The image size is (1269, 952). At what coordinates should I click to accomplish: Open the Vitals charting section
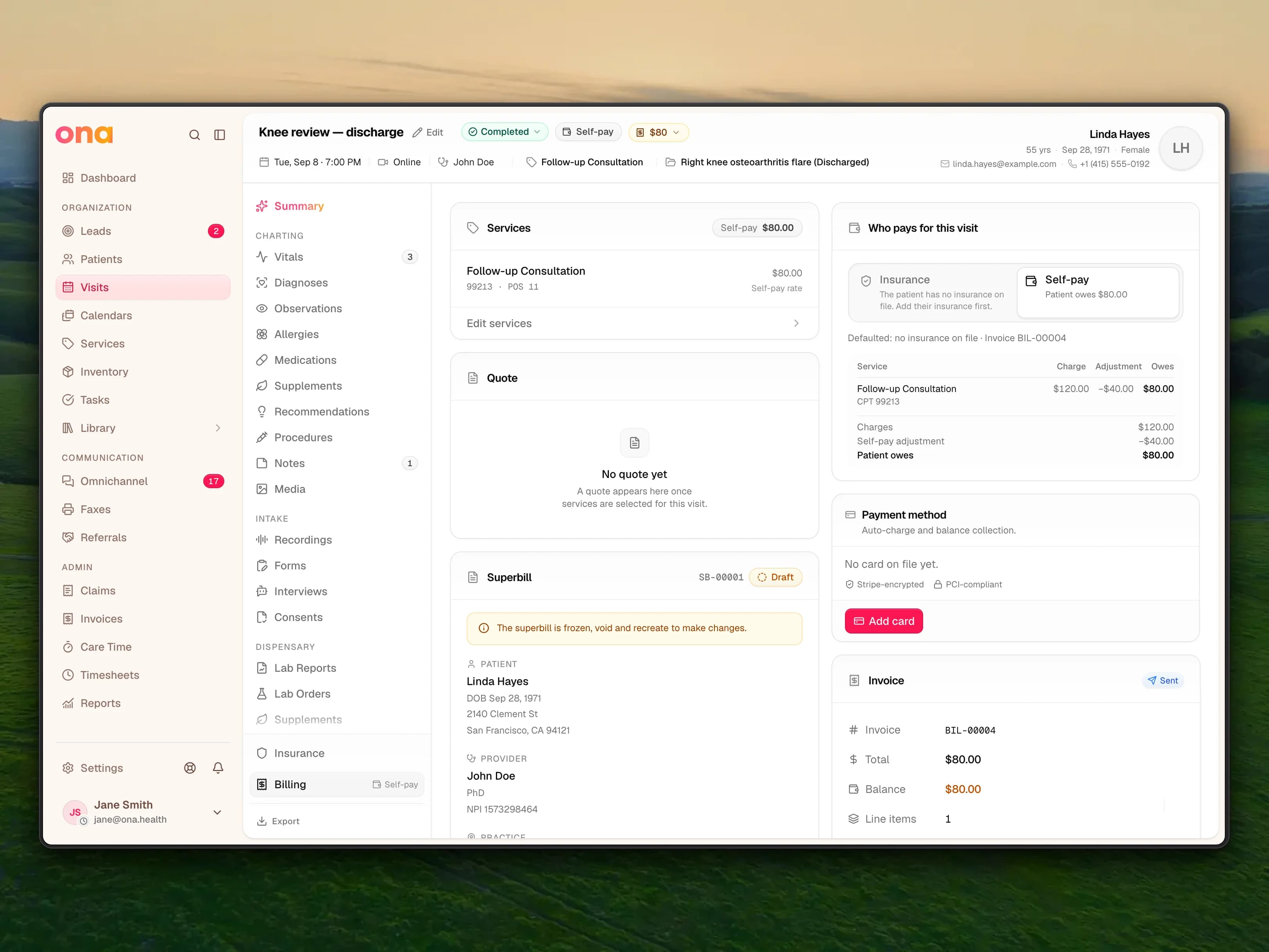[337, 257]
